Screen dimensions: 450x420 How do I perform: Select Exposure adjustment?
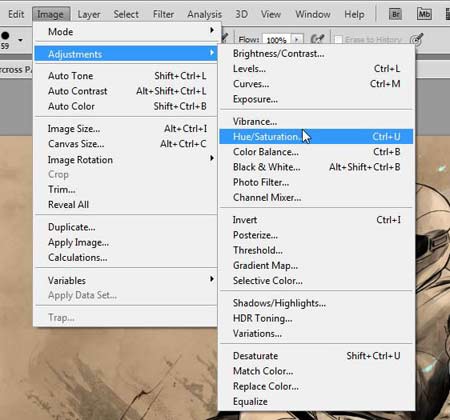click(316, 99)
